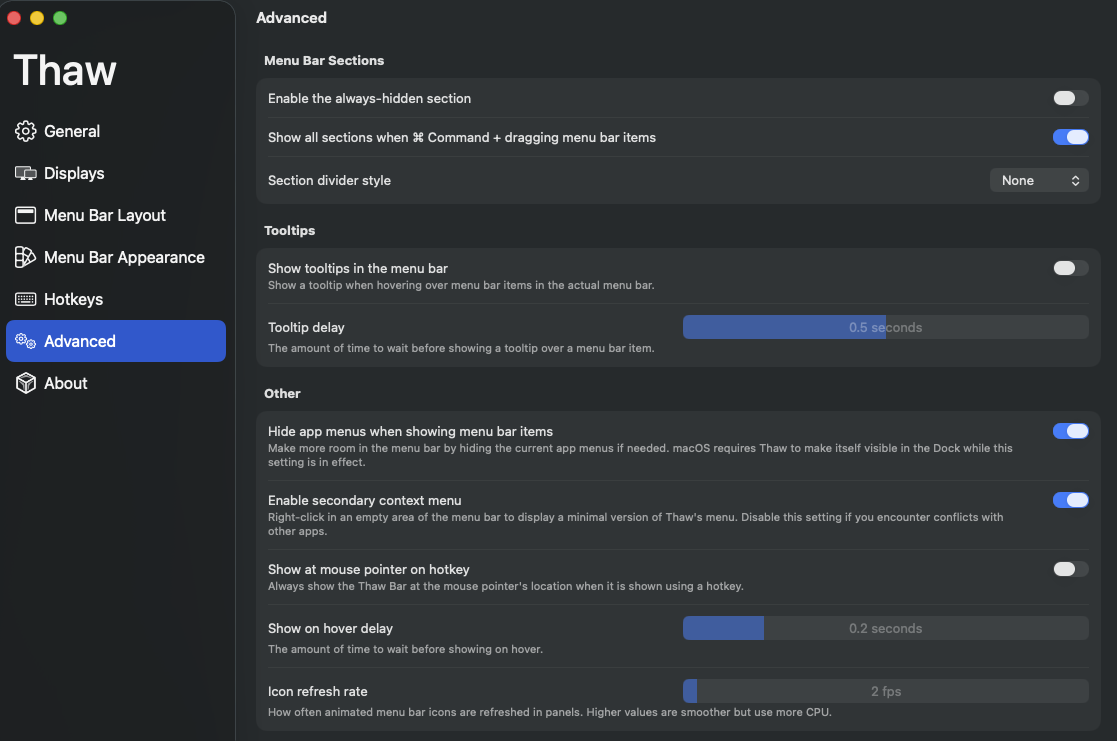Click the Other section heading
This screenshot has width=1117, height=741.
(282, 393)
